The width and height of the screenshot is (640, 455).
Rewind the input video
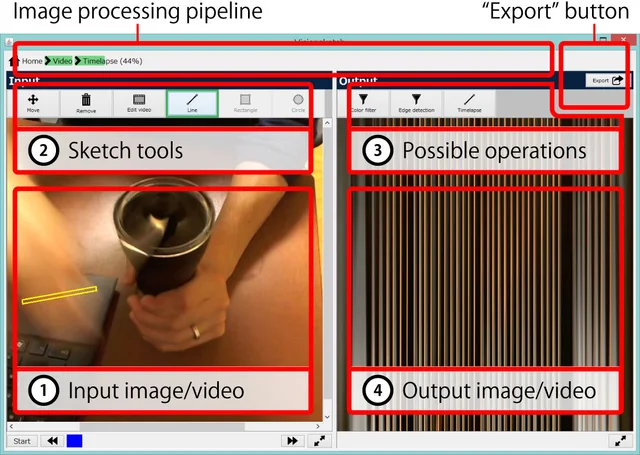coord(52,441)
